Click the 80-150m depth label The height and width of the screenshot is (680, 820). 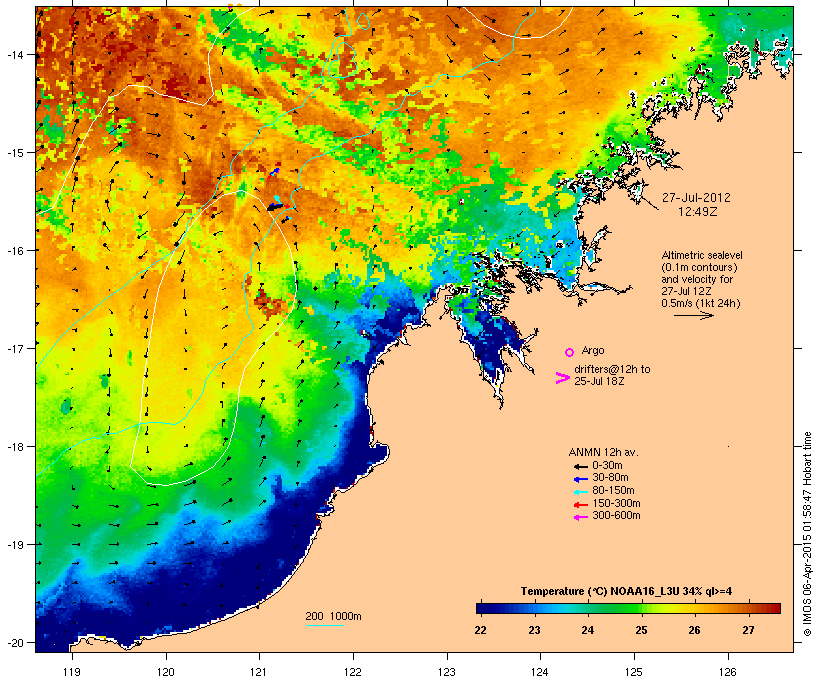613,491
